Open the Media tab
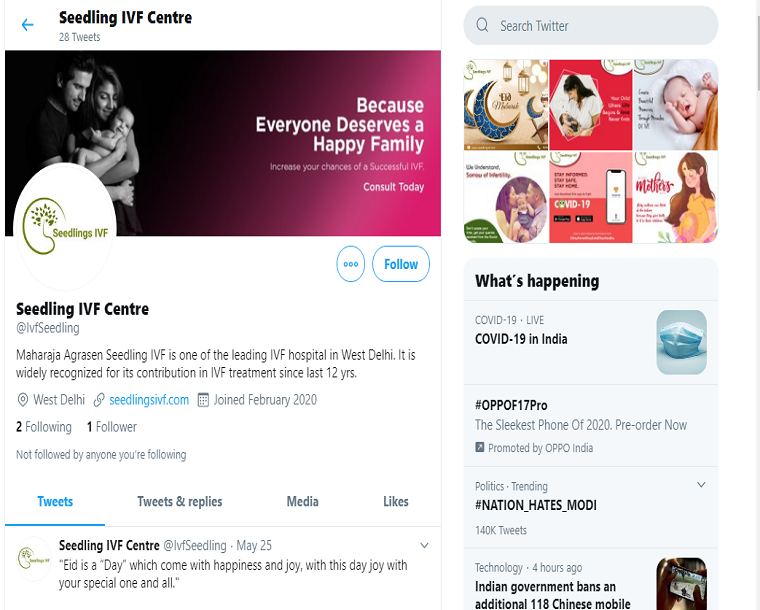Image resolution: width=760 pixels, height=610 pixels. pyautogui.click(x=302, y=501)
